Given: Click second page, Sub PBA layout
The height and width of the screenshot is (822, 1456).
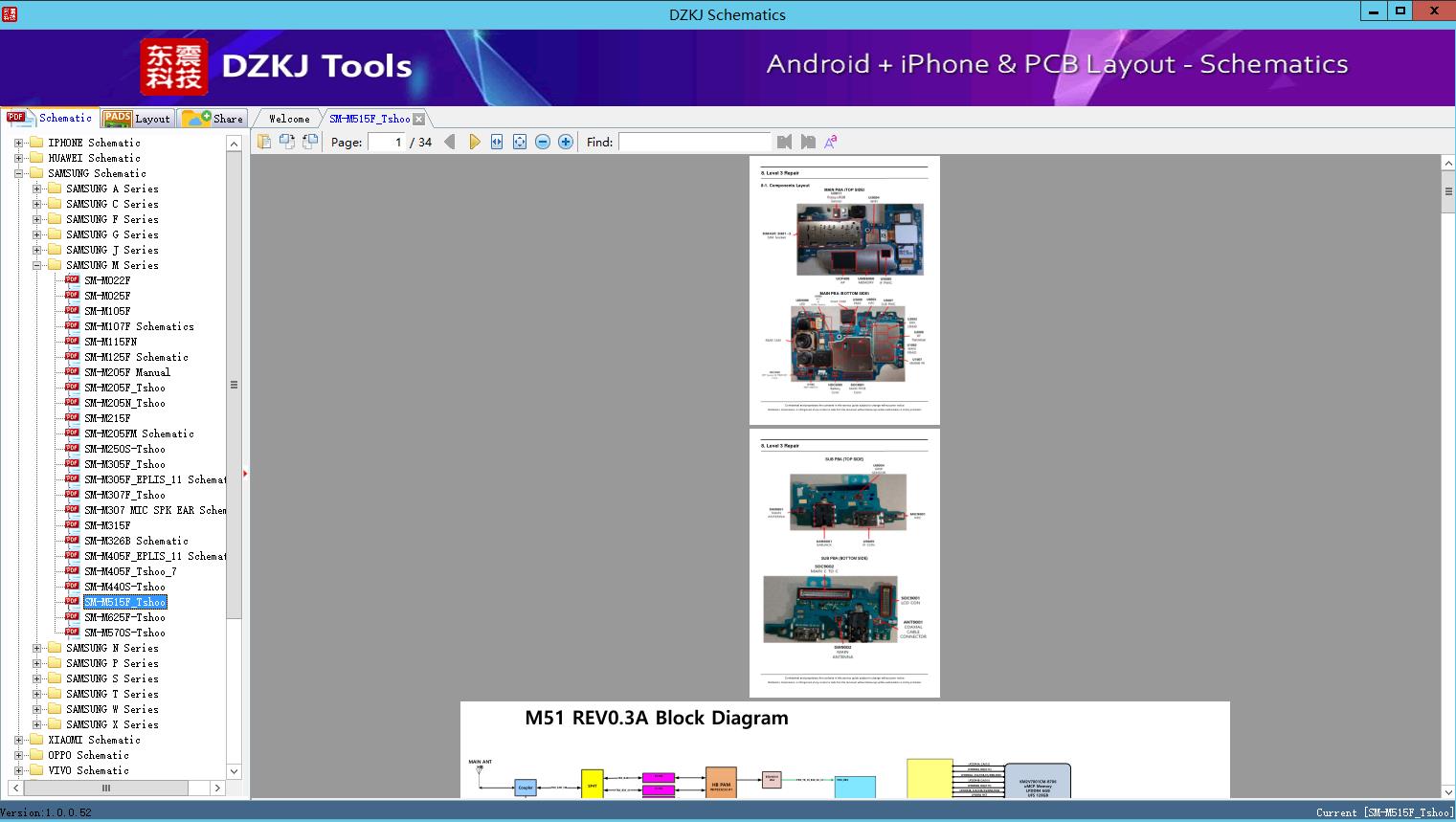Looking at the screenshot, I should (x=844, y=563).
